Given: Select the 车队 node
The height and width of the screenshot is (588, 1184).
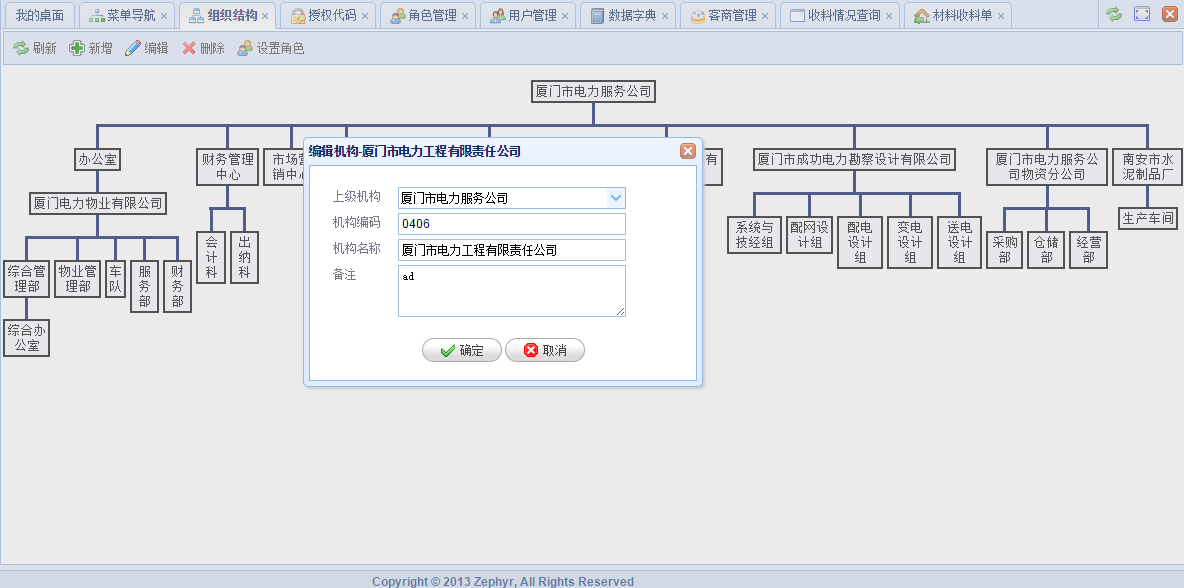Looking at the screenshot, I should [115, 279].
